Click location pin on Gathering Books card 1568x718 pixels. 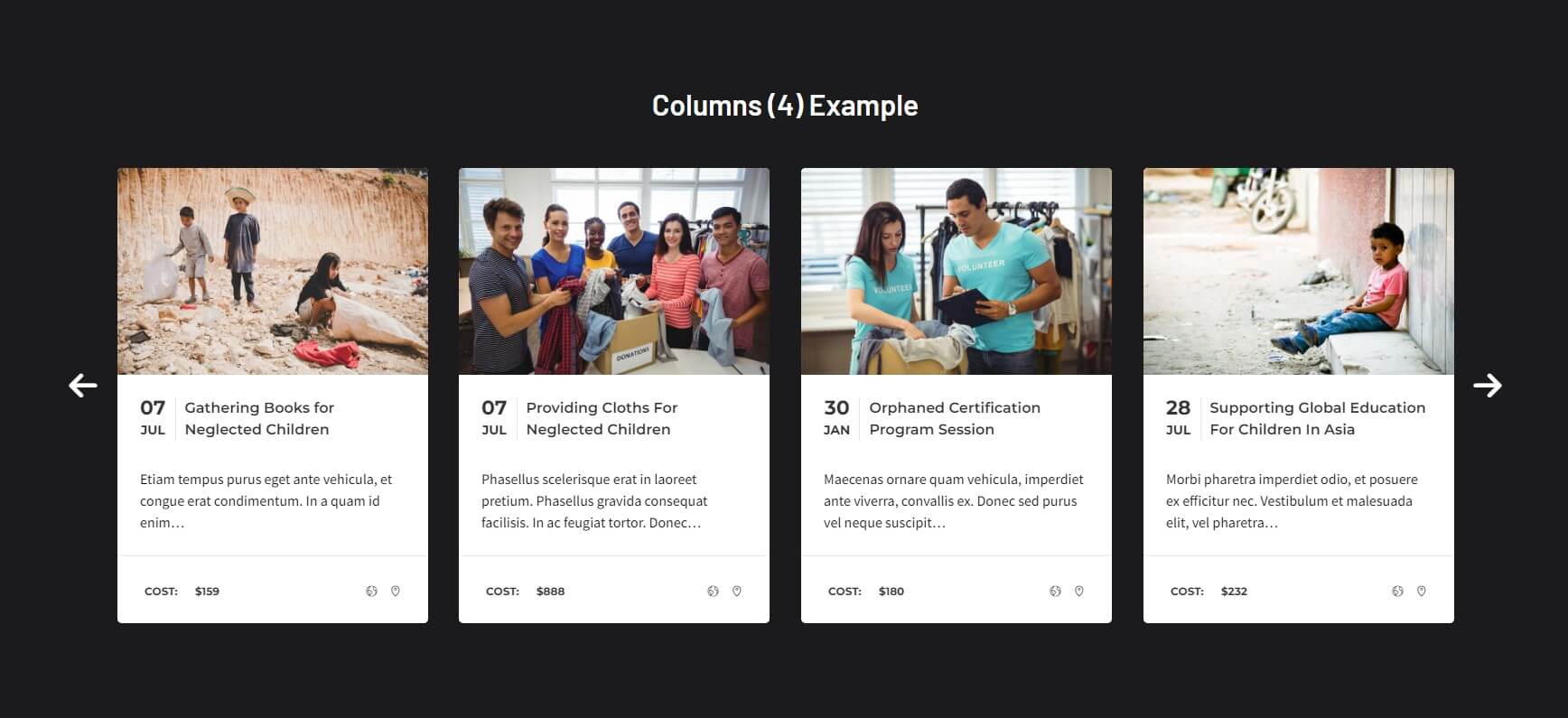[395, 592]
